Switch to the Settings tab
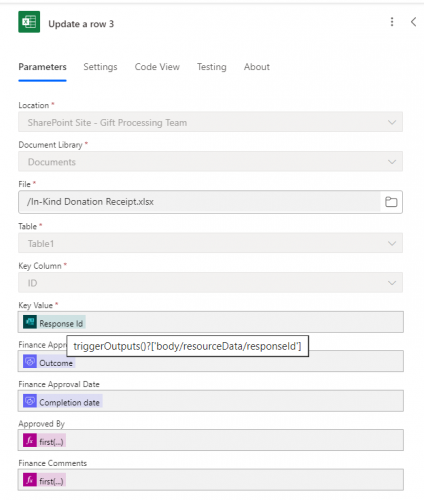The height and width of the screenshot is (500, 424). (x=100, y=67)
